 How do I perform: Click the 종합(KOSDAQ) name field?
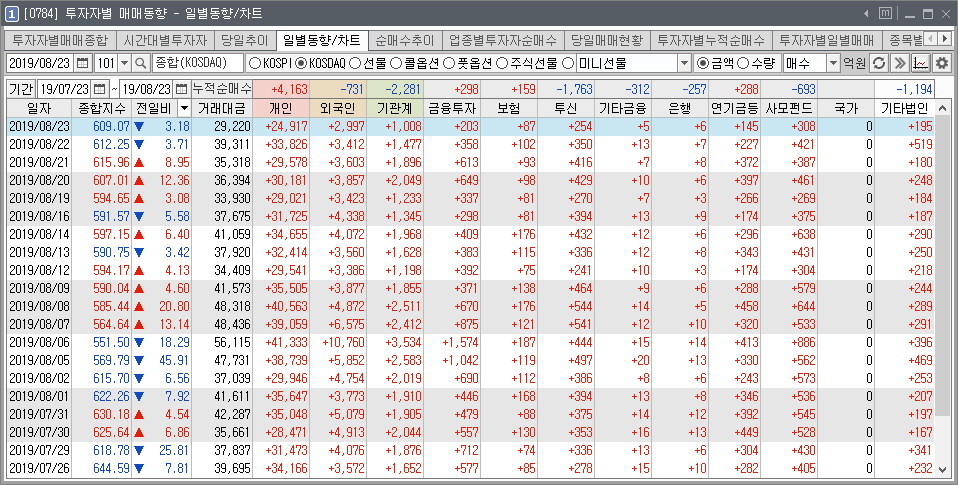click(198, 63)
